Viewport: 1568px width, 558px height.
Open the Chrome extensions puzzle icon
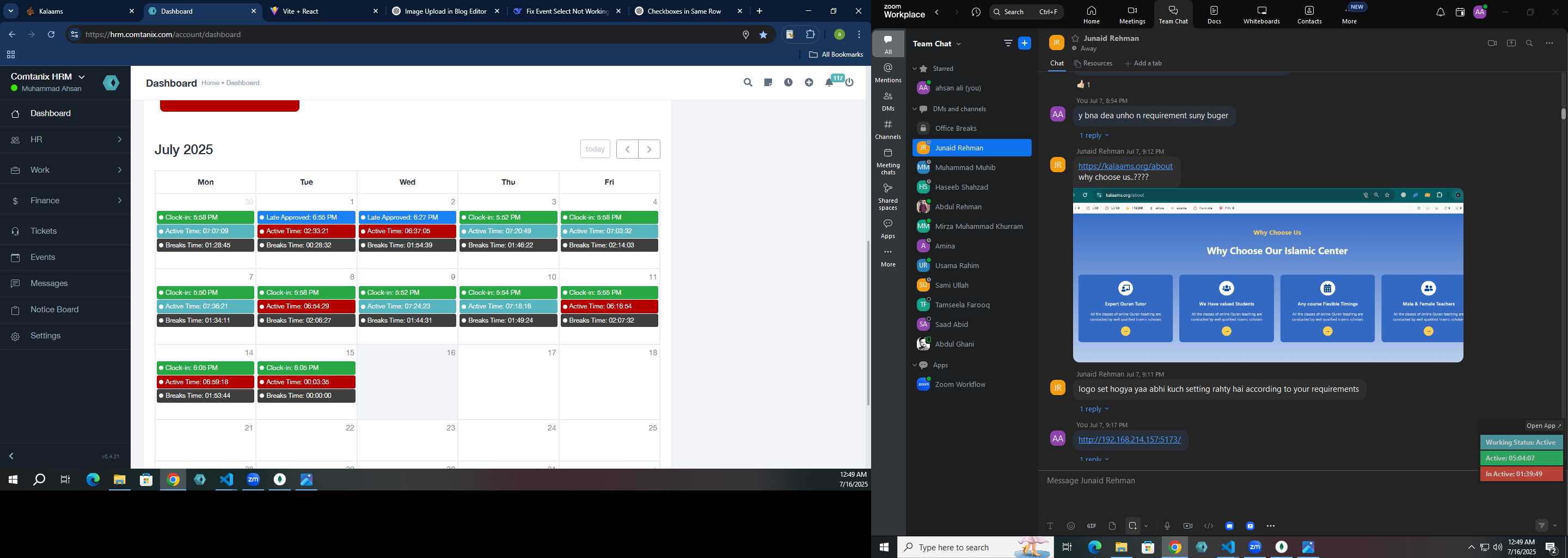tap(810, 35)
